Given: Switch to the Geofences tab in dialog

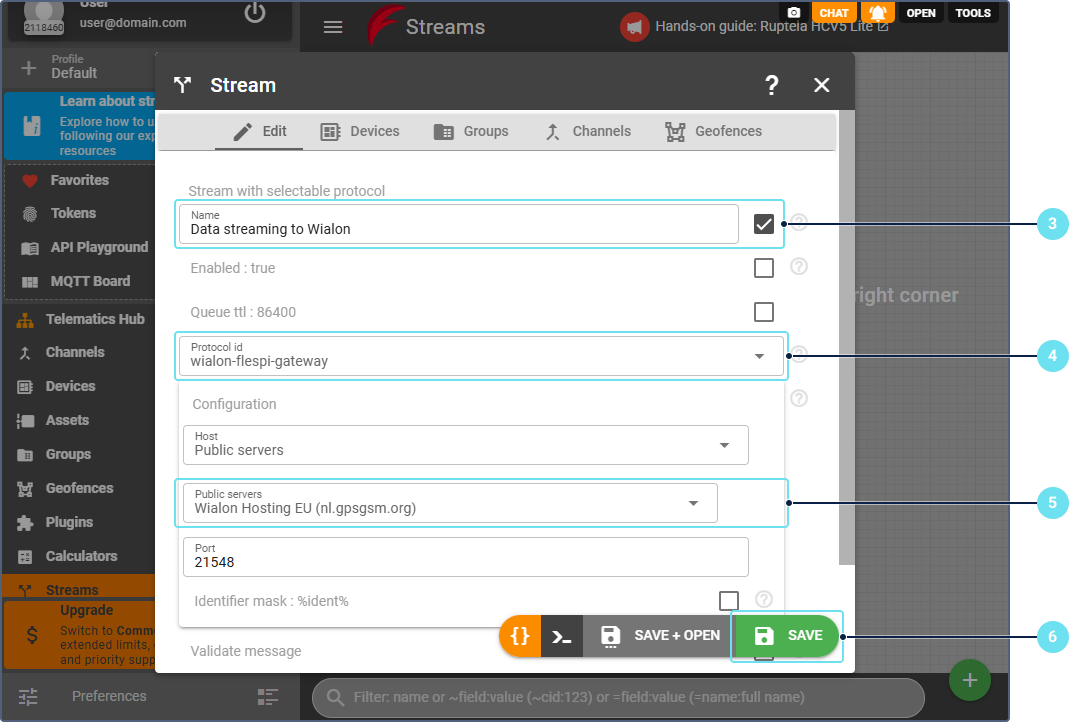Looking at the screenshot, I should (x=714, y=132).
